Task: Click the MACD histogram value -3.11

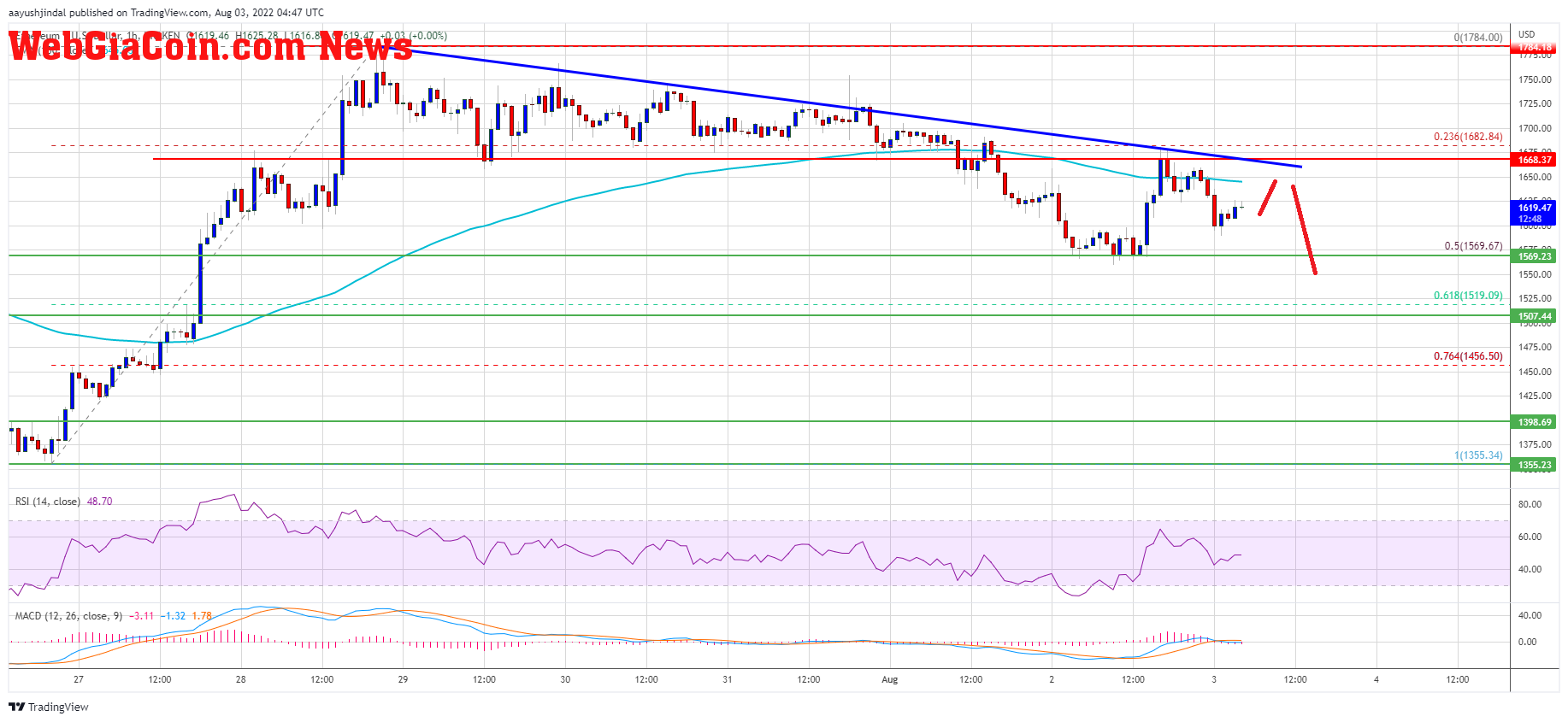Action: 144,616
